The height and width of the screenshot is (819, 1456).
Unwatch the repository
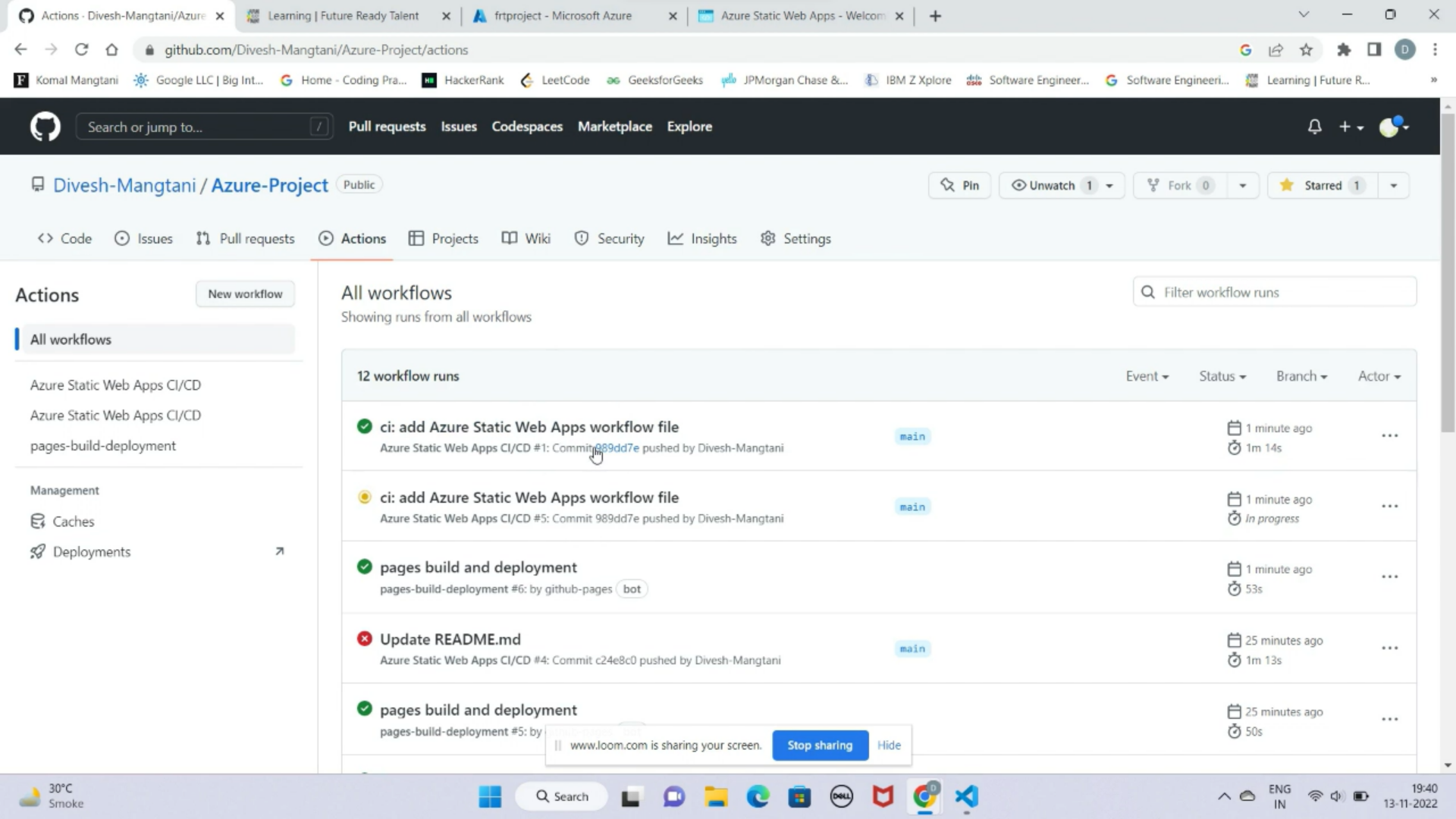pyautogui.click(x=1053, y=185)
